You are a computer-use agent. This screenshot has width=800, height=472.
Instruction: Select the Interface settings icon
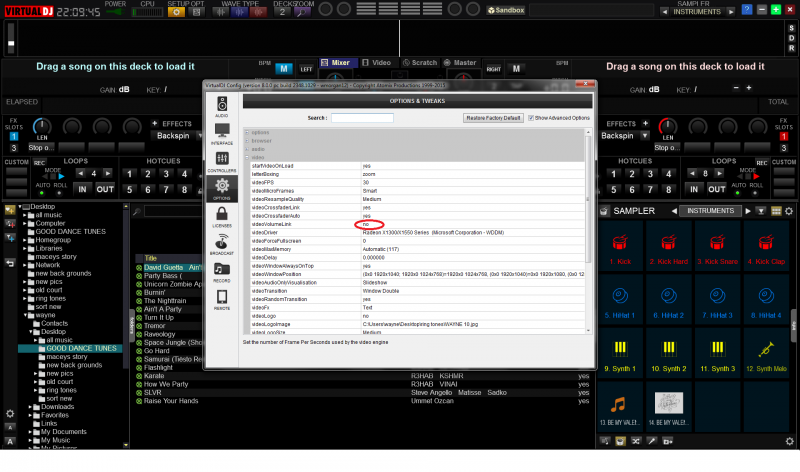coord(221,131)
